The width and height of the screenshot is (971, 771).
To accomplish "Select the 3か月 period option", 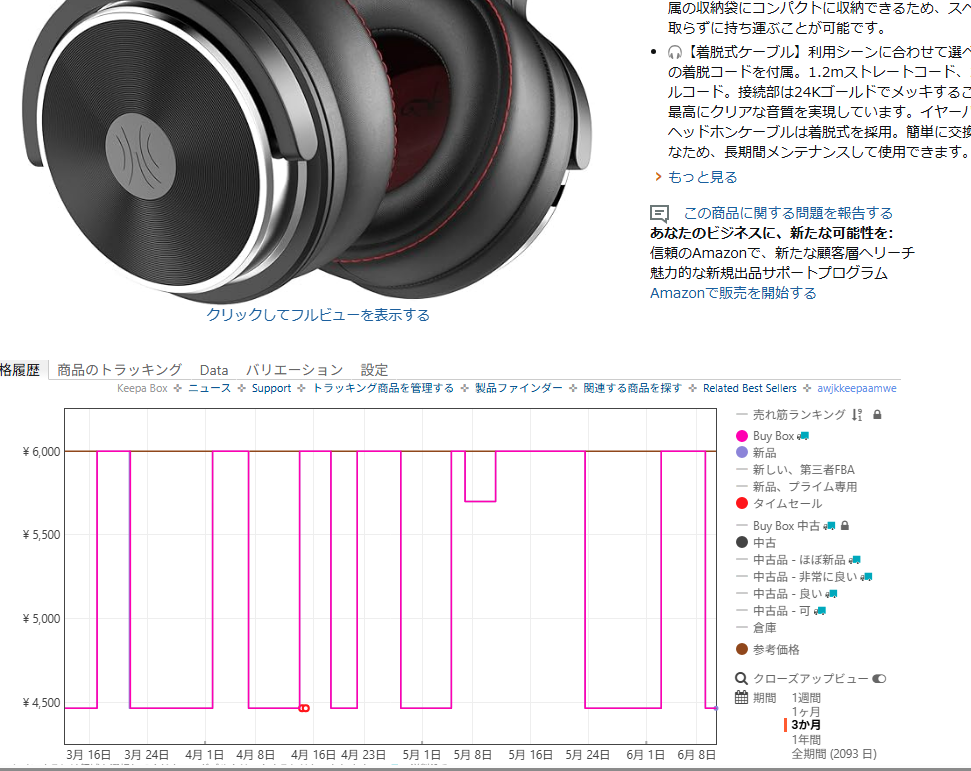I will tap(806, 725).
